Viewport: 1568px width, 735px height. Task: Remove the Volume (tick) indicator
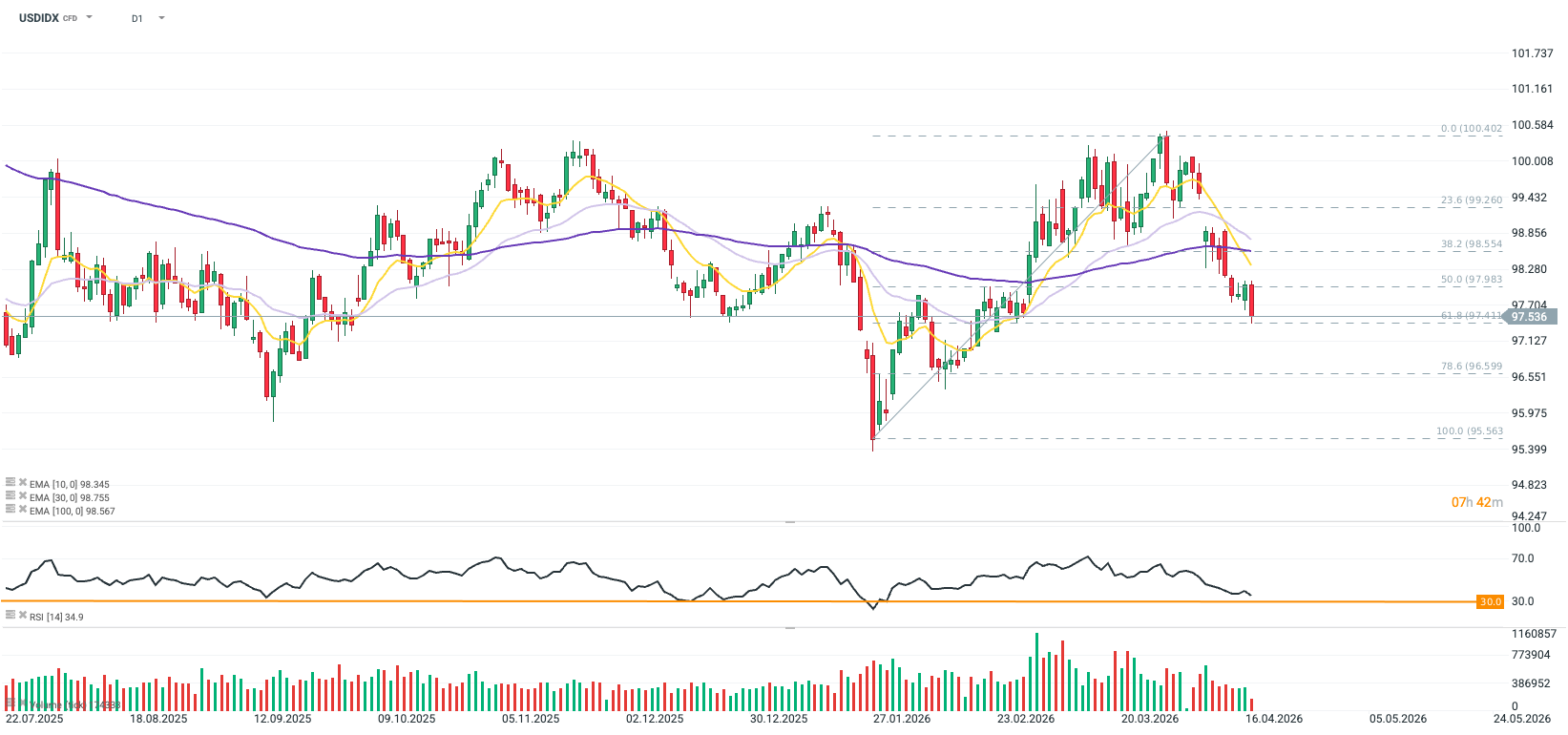(x=22, y=703)
